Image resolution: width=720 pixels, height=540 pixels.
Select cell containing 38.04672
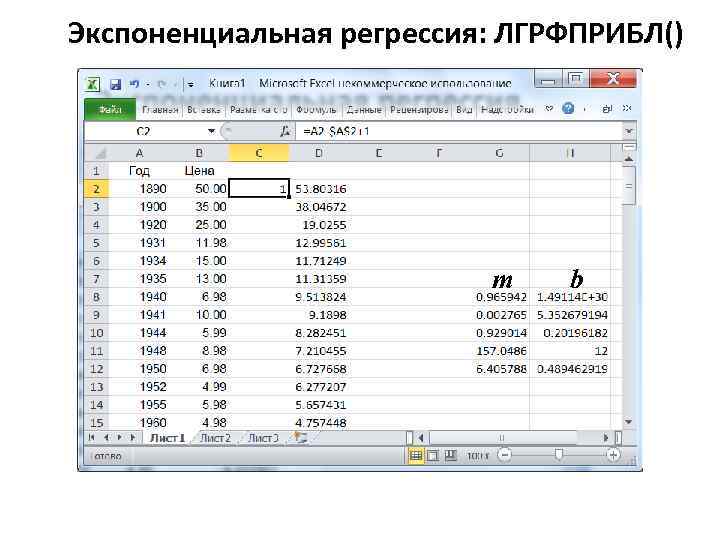coord(319,207)
